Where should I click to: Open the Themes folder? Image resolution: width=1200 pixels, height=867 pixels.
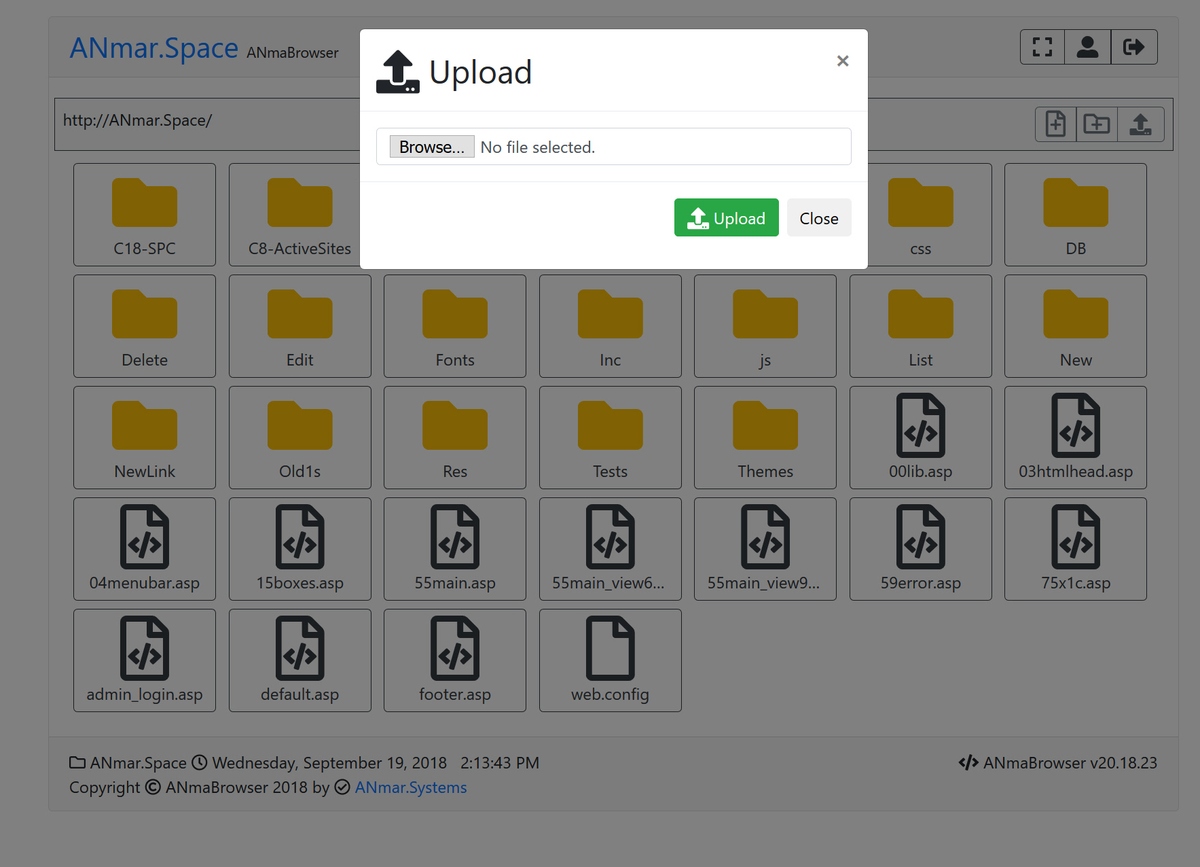click(x=765, y=438)
